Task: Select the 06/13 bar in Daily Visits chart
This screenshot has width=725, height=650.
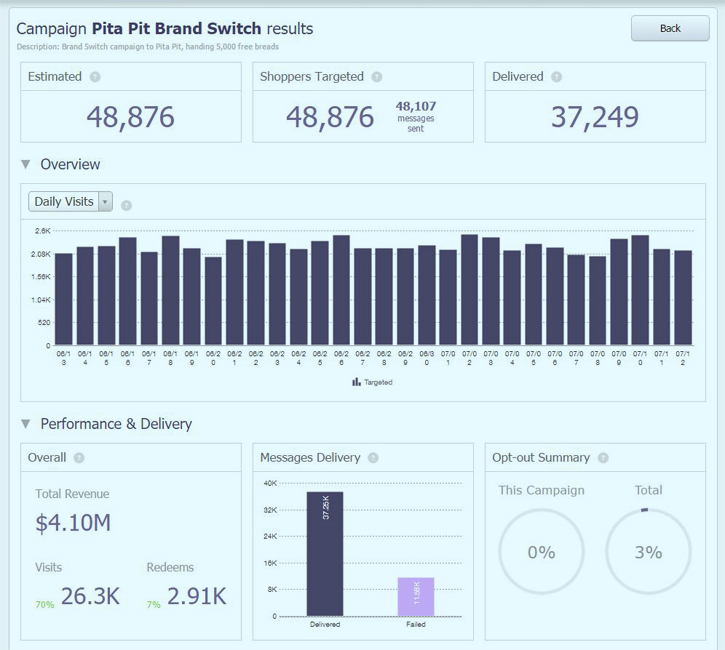Action: tap(64, 299)
